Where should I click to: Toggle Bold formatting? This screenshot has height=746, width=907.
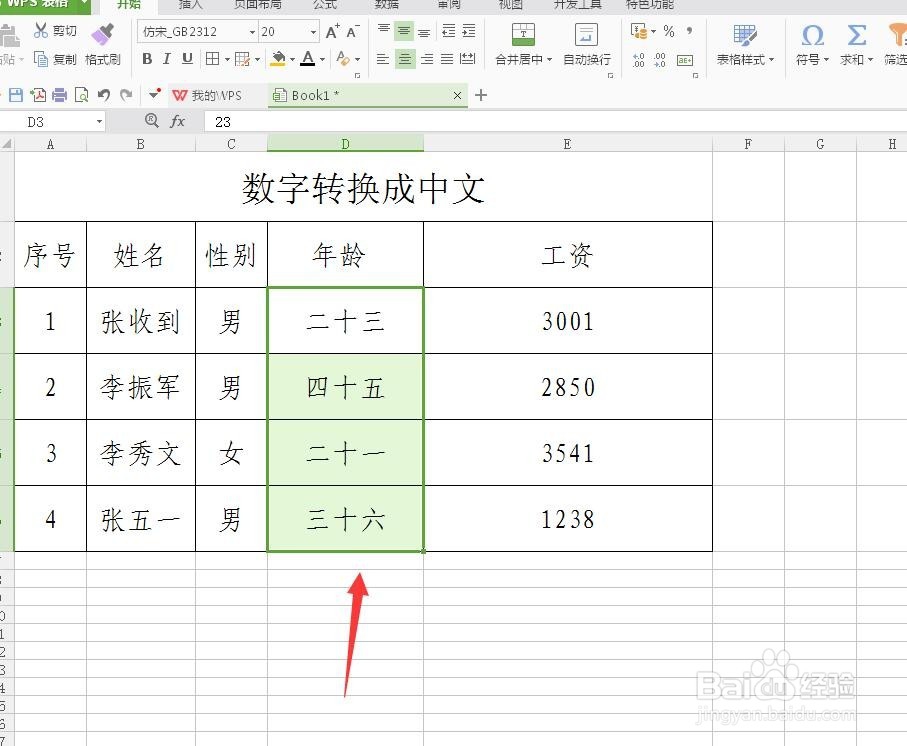(146, 60)
